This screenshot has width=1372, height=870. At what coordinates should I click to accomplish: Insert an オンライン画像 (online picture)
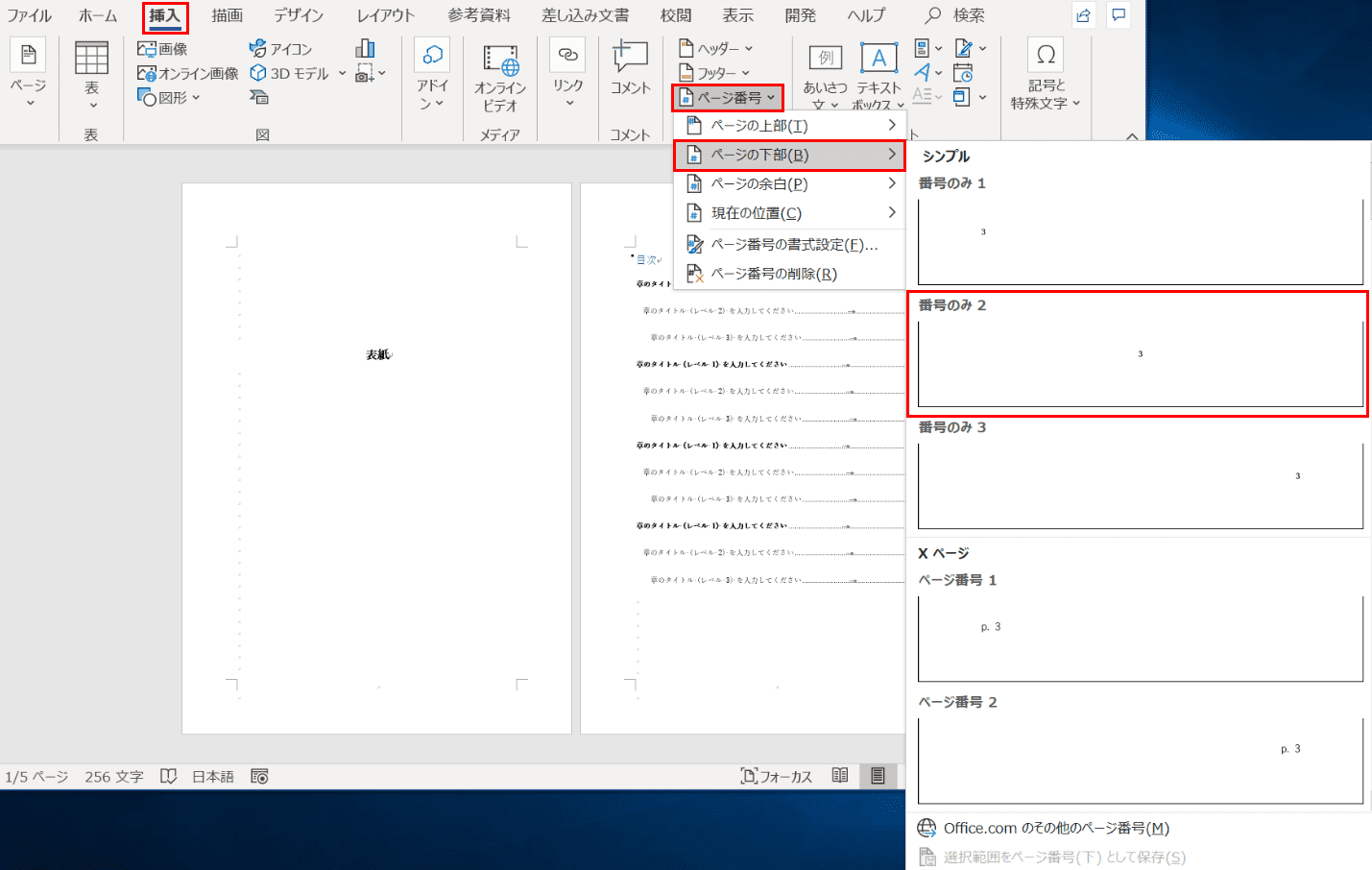[187, 73]
